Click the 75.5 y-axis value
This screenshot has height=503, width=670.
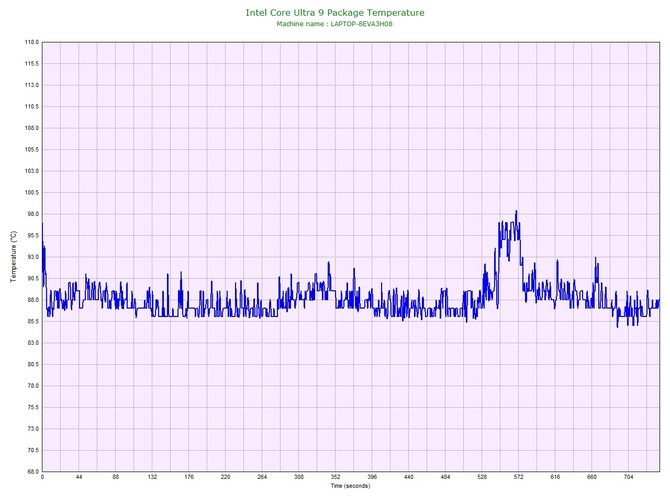[33, 407]
